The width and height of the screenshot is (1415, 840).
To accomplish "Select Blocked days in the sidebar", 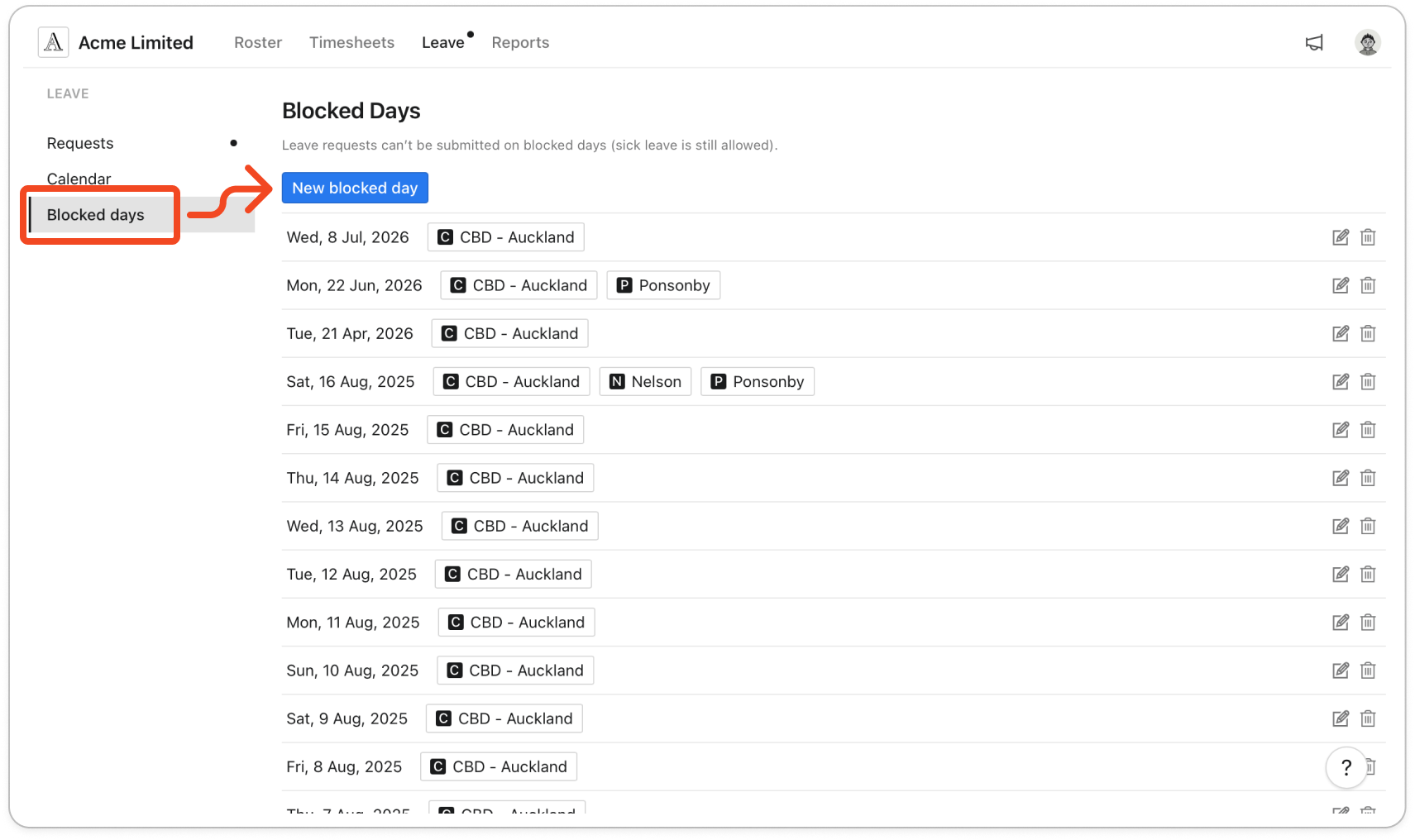I will [x=141, y=215].
